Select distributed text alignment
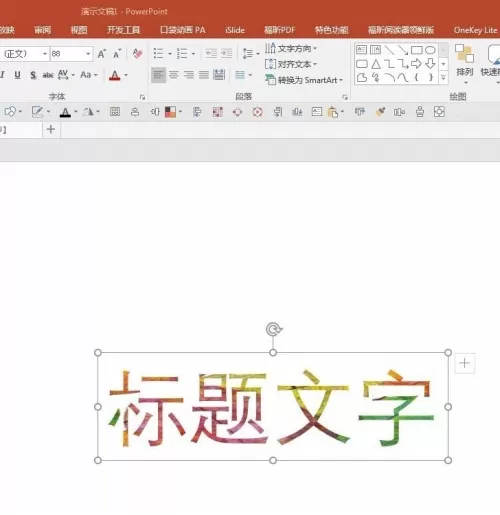The image size is (500, 515). [219, 75]
